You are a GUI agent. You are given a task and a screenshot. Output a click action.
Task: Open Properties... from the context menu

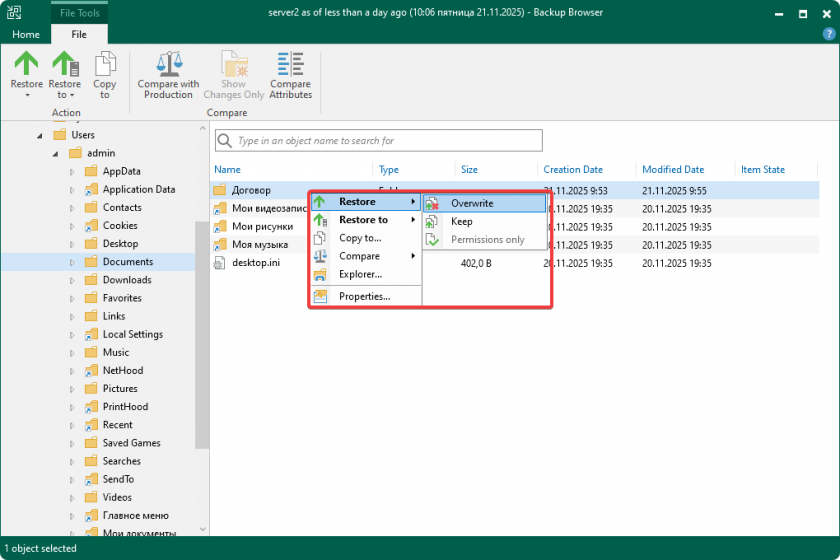(x=364, y=296)
